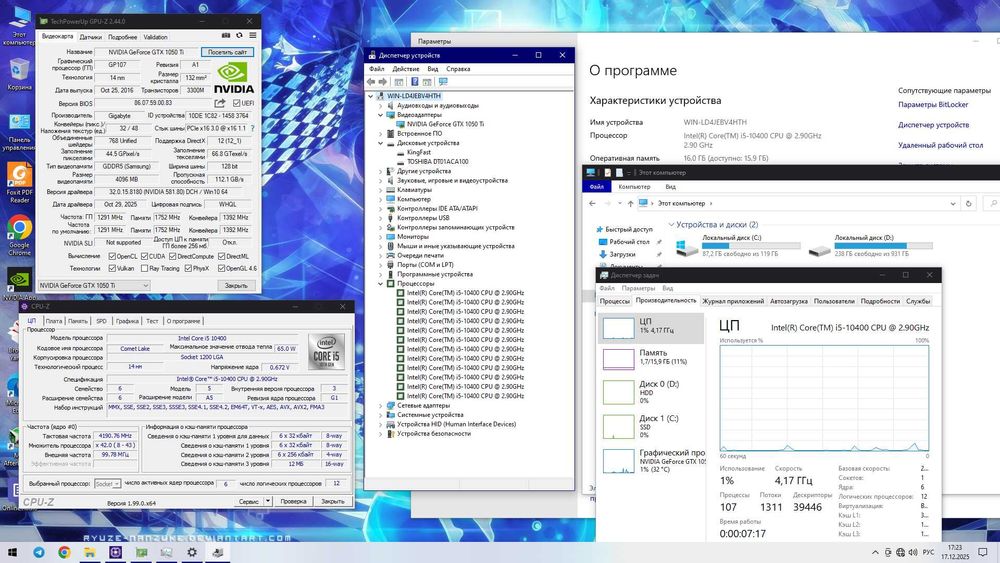Open Foxit PDF Reader desktop icon
The height and width of the screenshot is (563, 1000).
point(19,183)
